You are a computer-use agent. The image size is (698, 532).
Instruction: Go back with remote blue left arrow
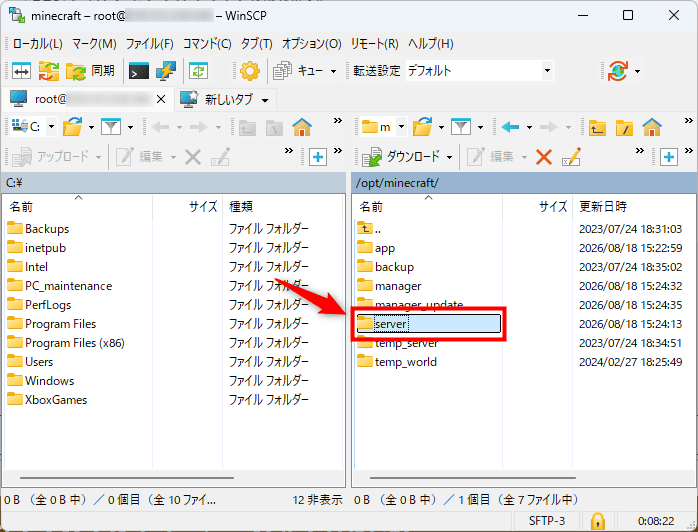(510, 127)
